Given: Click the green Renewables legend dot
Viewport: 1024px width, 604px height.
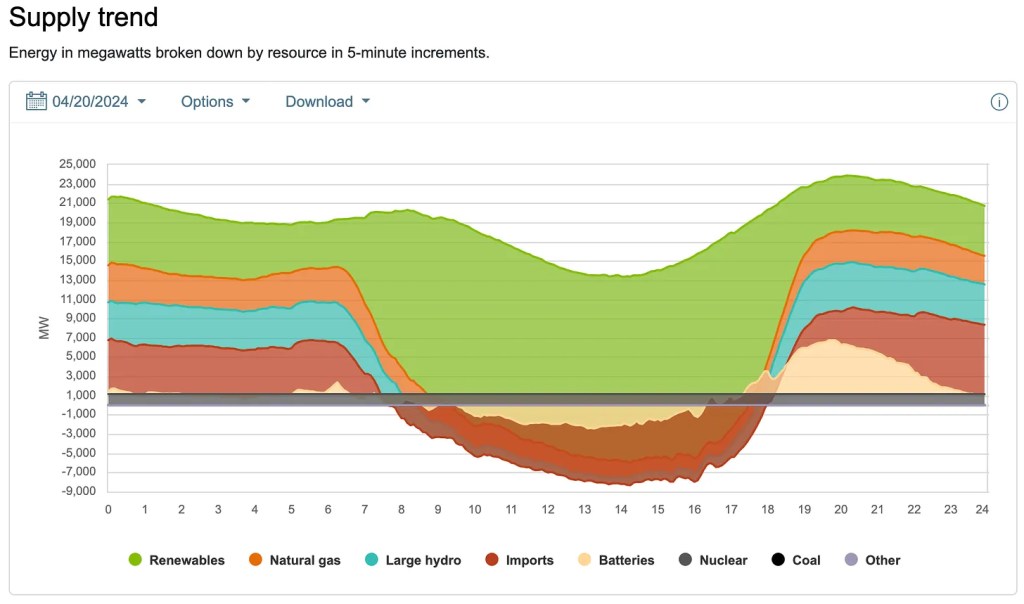Looking at the screenshot, I should tap(134, 560).
